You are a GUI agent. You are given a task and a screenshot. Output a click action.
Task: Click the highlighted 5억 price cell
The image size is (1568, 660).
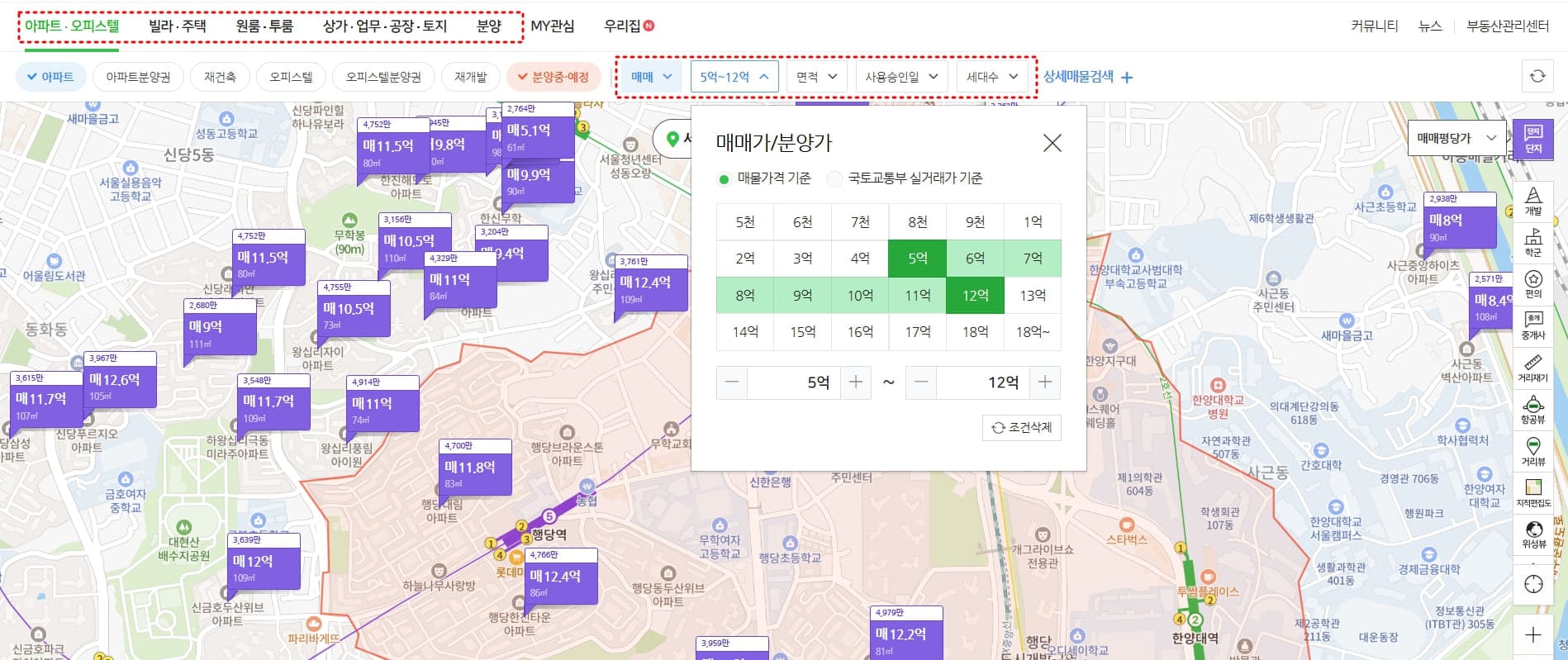point(918,259)
